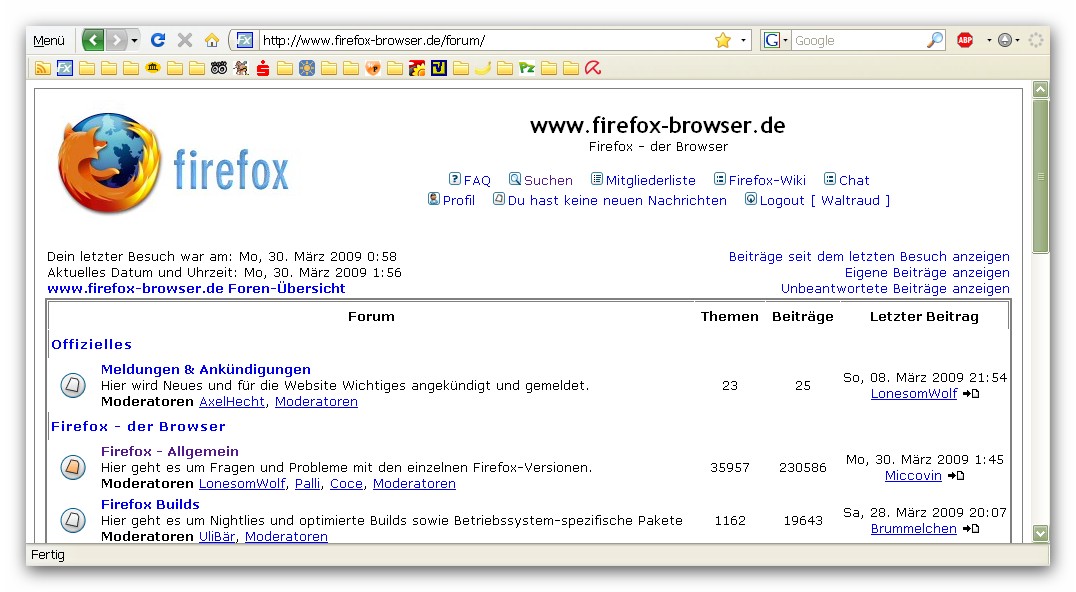Open the Firefox Builds forum
The height and width of the screenshot is (592, 1076).
click(150, 504)
